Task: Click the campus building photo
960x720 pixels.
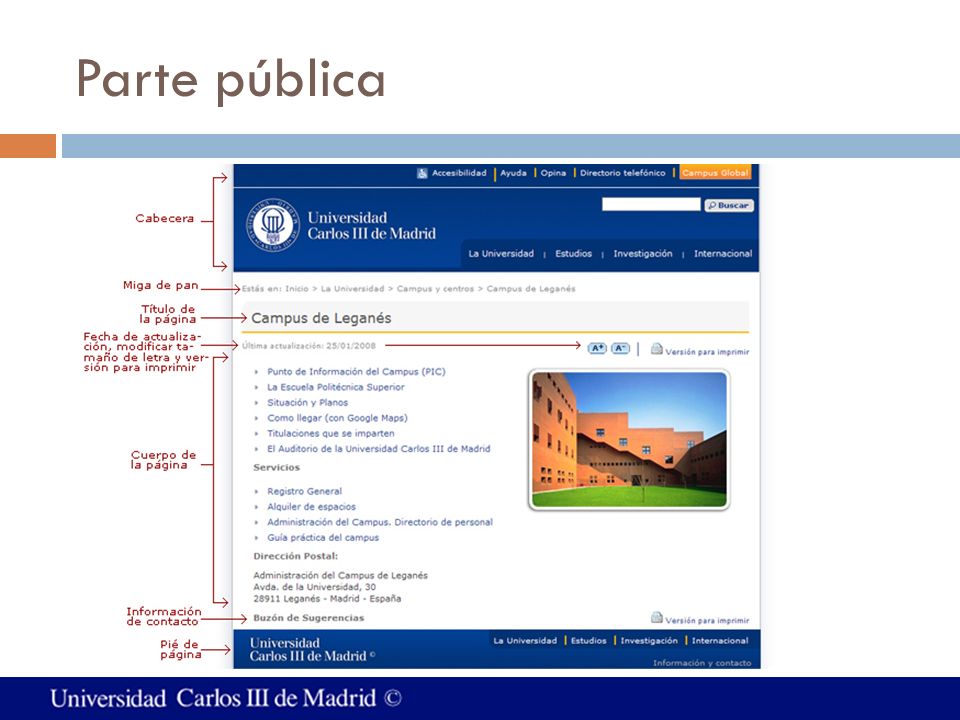Action: click(629, 440)
